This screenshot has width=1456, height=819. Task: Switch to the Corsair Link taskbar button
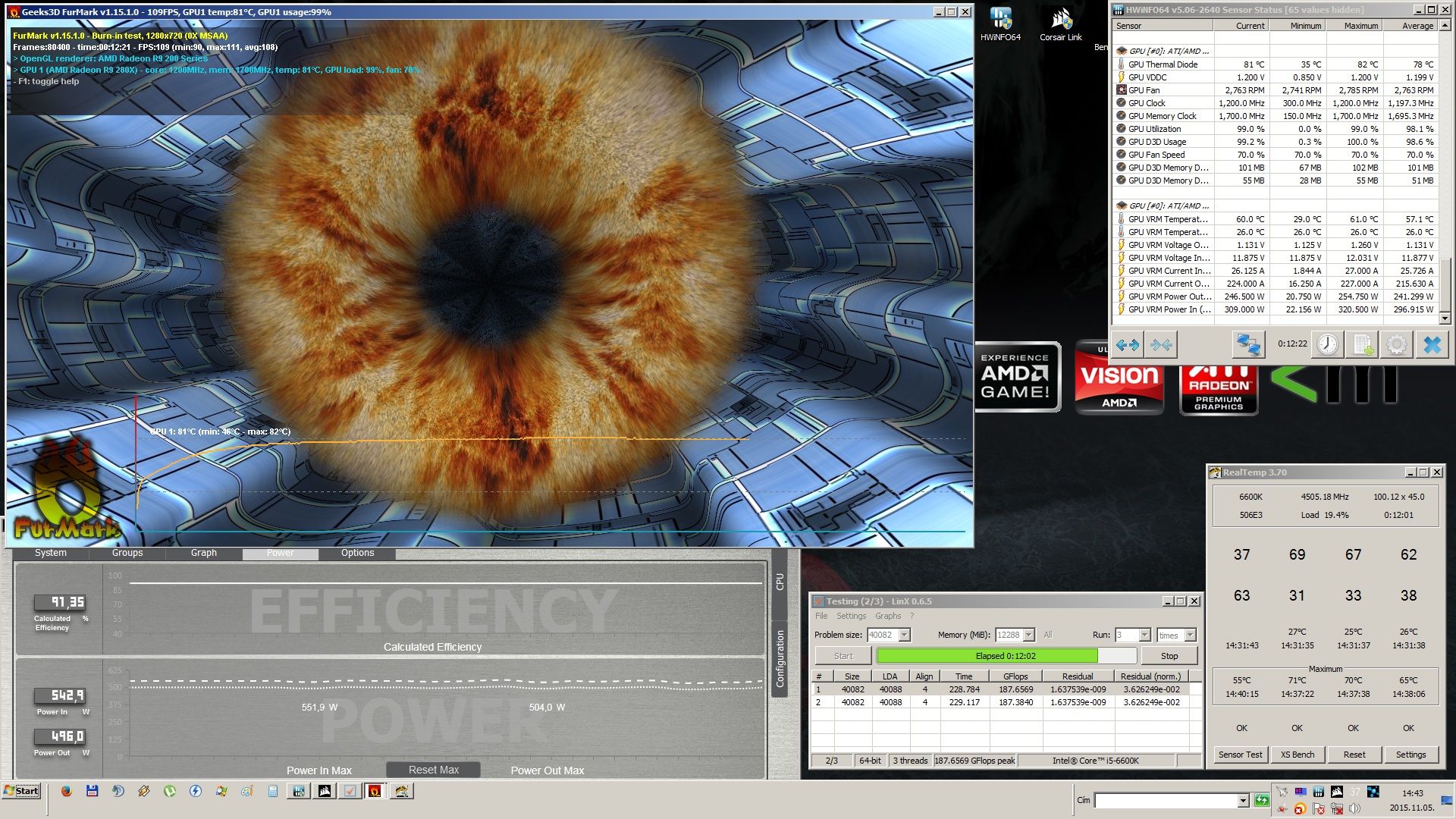(325, 791)
